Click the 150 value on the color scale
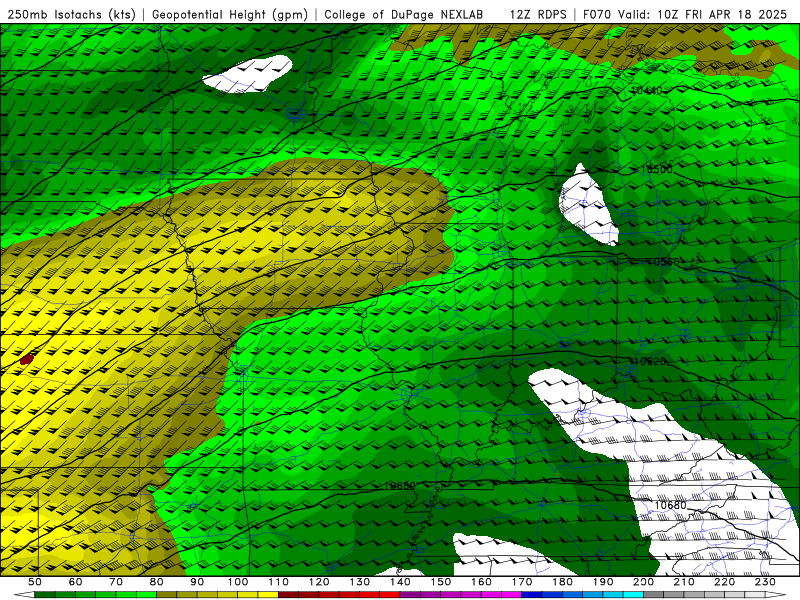The height and width of the screenshot is (600, 800). [441, 582]
